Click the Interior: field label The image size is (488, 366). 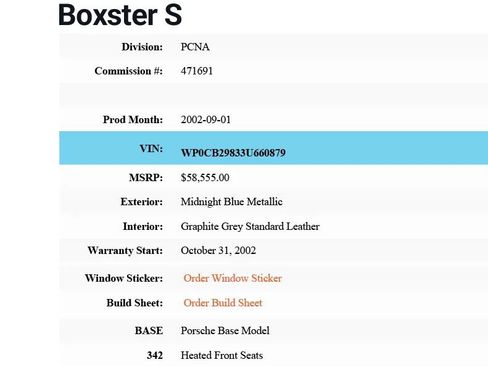coord(143,226)
